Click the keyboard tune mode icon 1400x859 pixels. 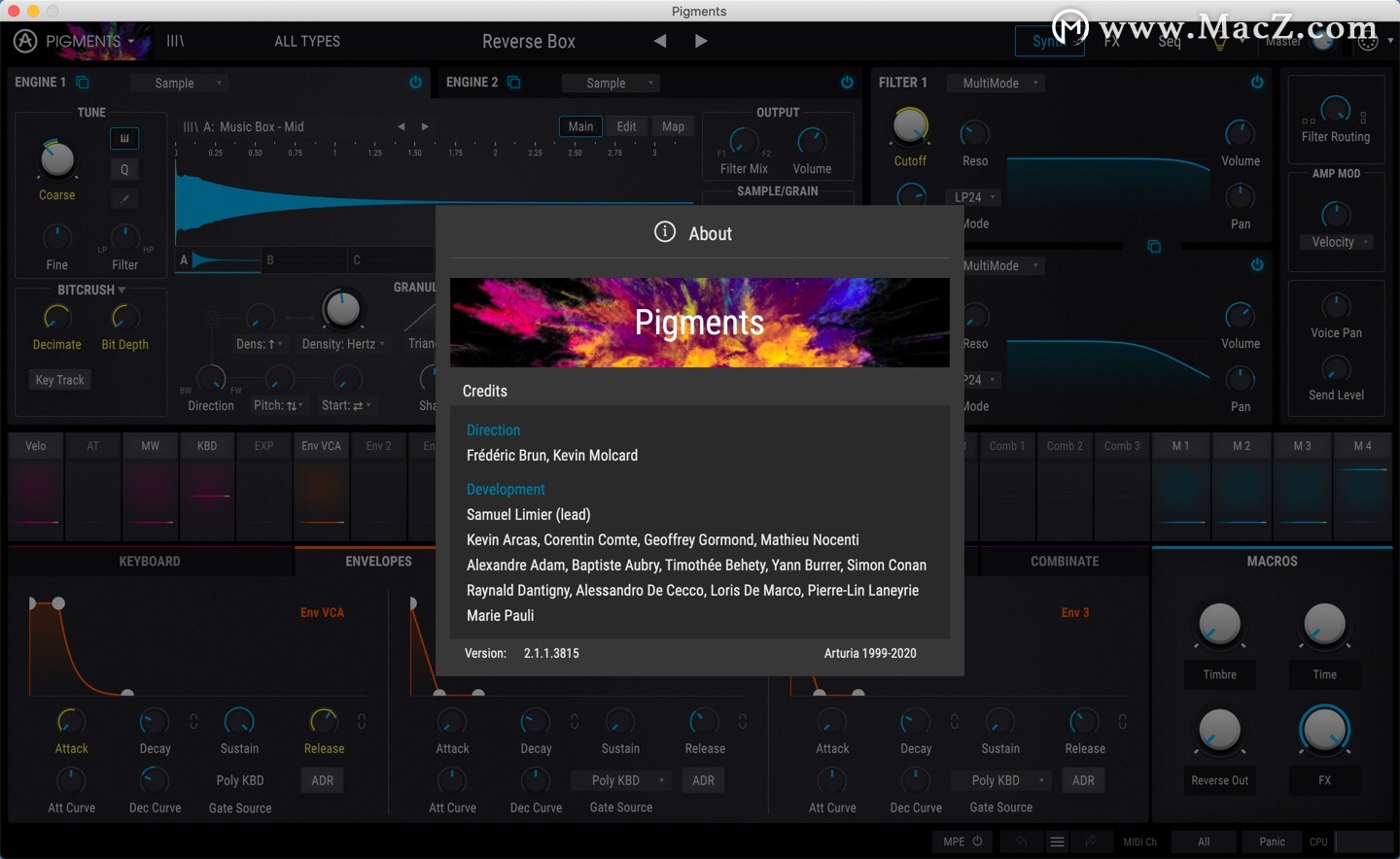(124, 139)
